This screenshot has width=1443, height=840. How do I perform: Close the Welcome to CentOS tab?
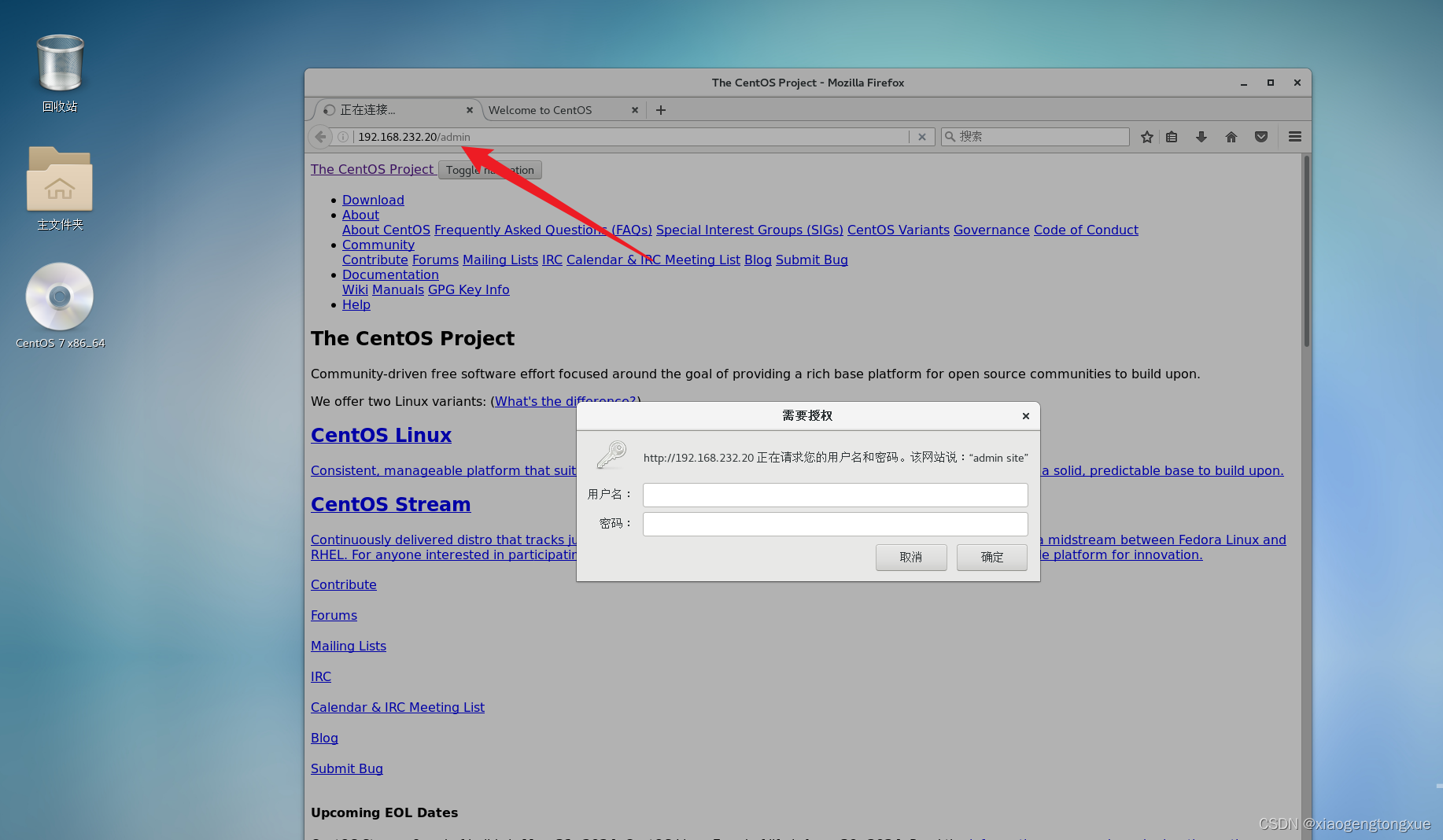pyautogui.click(x=635, y=110)
